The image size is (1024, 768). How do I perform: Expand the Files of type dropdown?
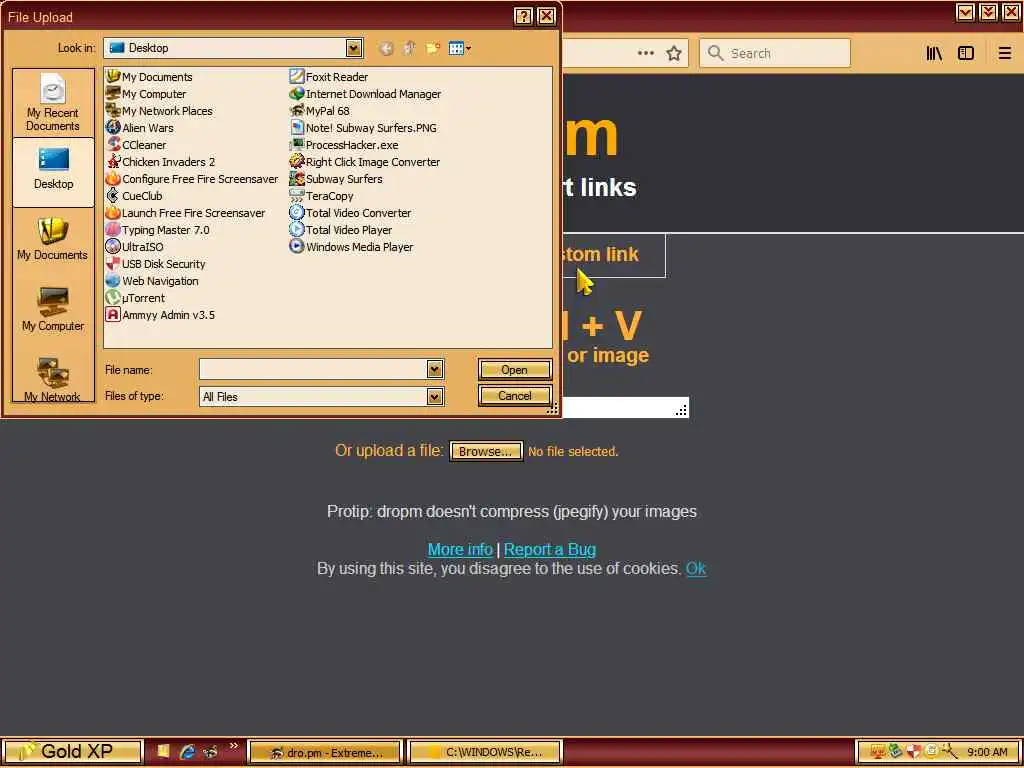[435, 396]
